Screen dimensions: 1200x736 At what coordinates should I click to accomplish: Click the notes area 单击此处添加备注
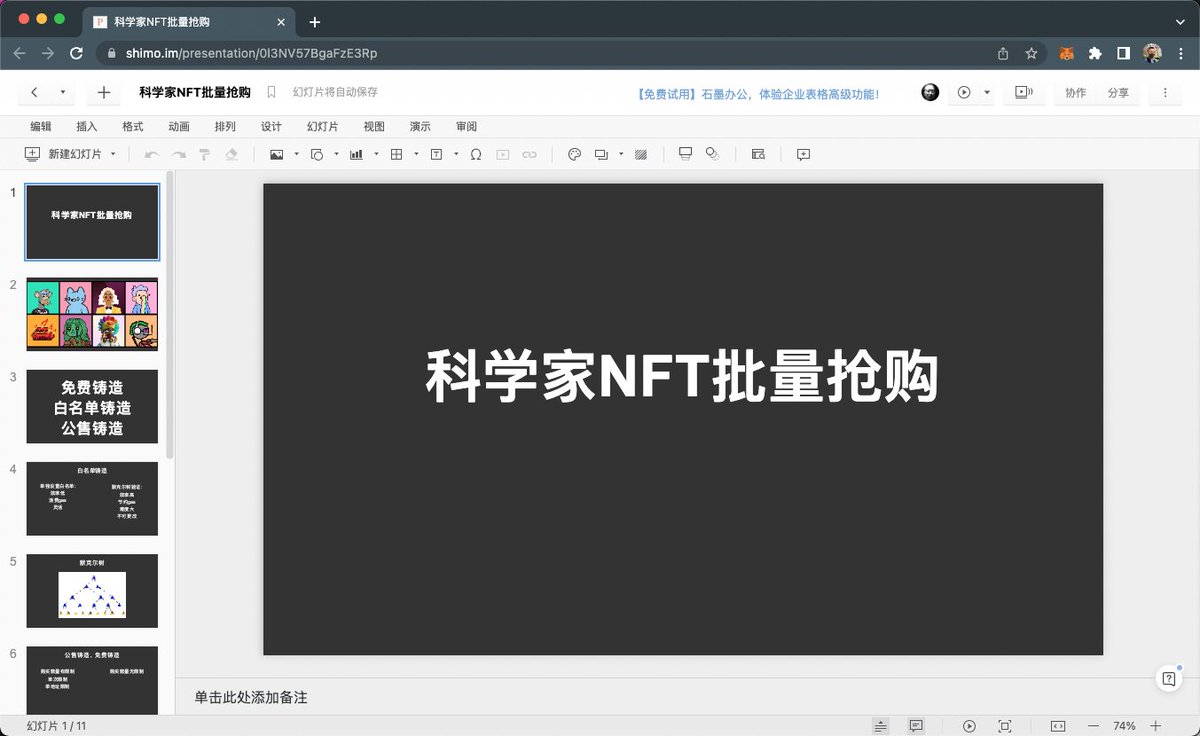251,697
